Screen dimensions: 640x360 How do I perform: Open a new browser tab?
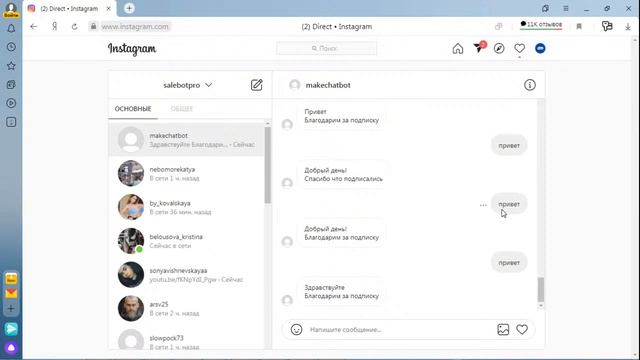(129, 8)
